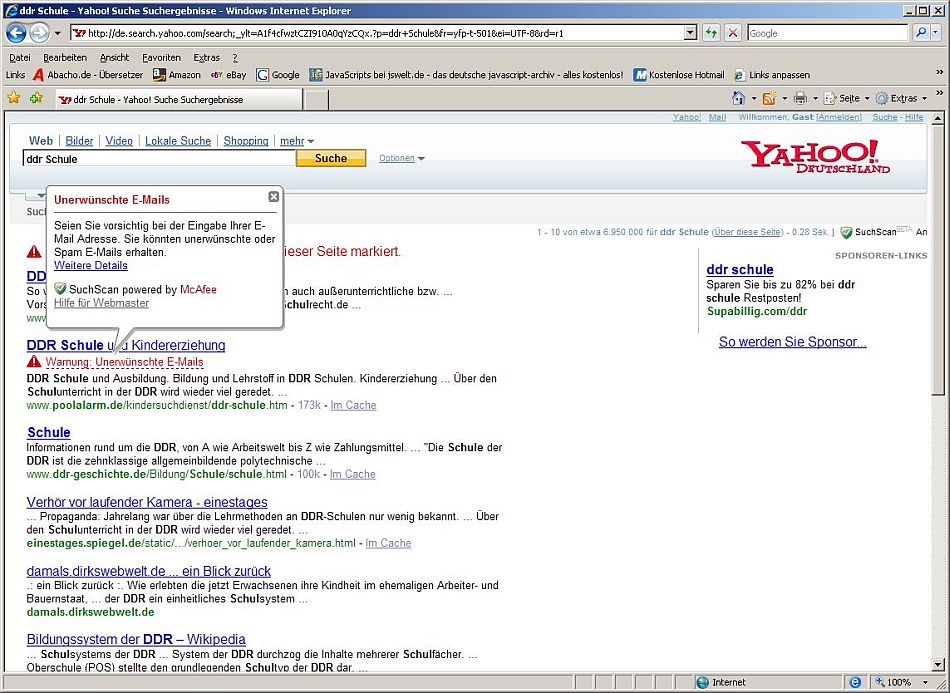Screen dimensions: 950x693
Task: Click warning triangle beside Warnung: Unerwünschte E-Mails
Action: pos(34,362)
